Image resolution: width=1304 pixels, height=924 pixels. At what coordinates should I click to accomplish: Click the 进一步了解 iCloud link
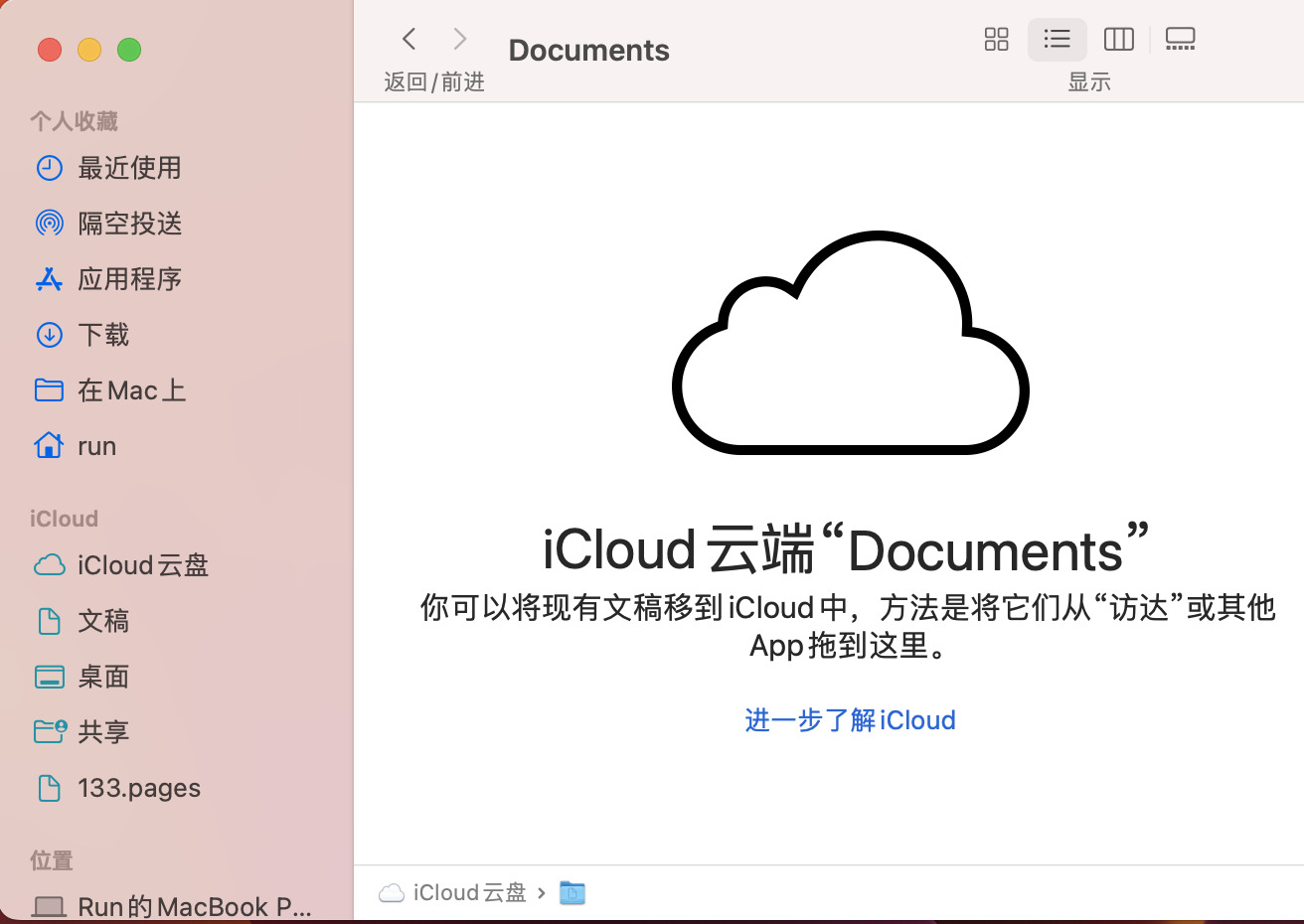pyautogui.click(x=850, y=720)
